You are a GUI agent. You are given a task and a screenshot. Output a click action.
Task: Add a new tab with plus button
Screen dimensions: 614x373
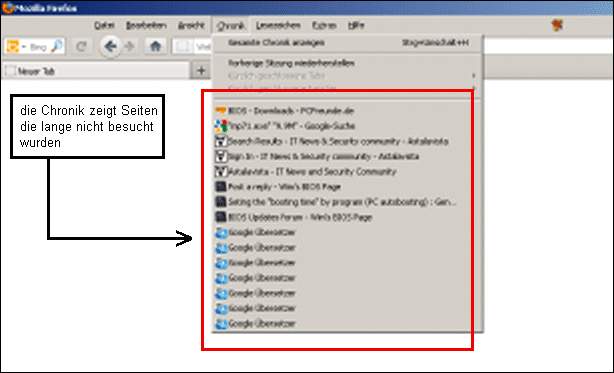tap(201, 71)
